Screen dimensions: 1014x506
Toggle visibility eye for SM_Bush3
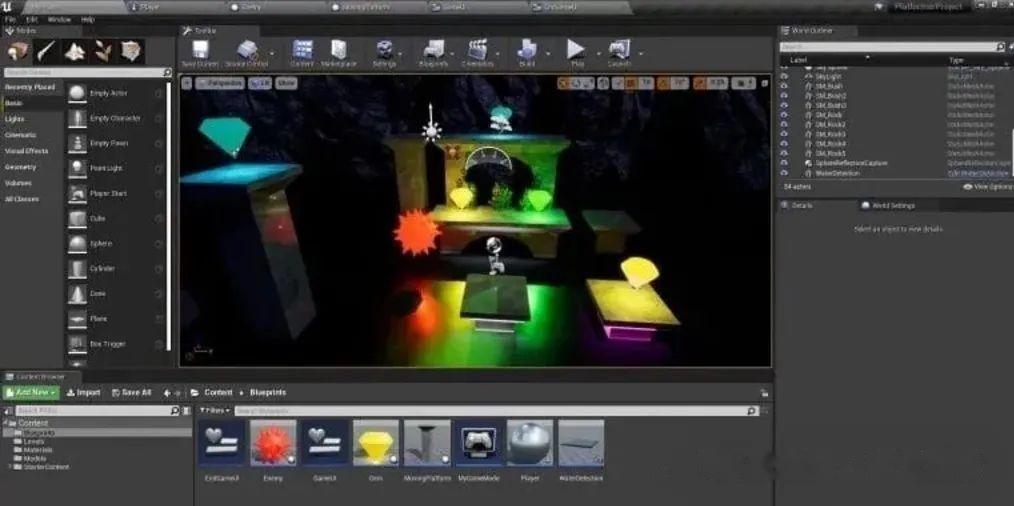click(784, 105)
